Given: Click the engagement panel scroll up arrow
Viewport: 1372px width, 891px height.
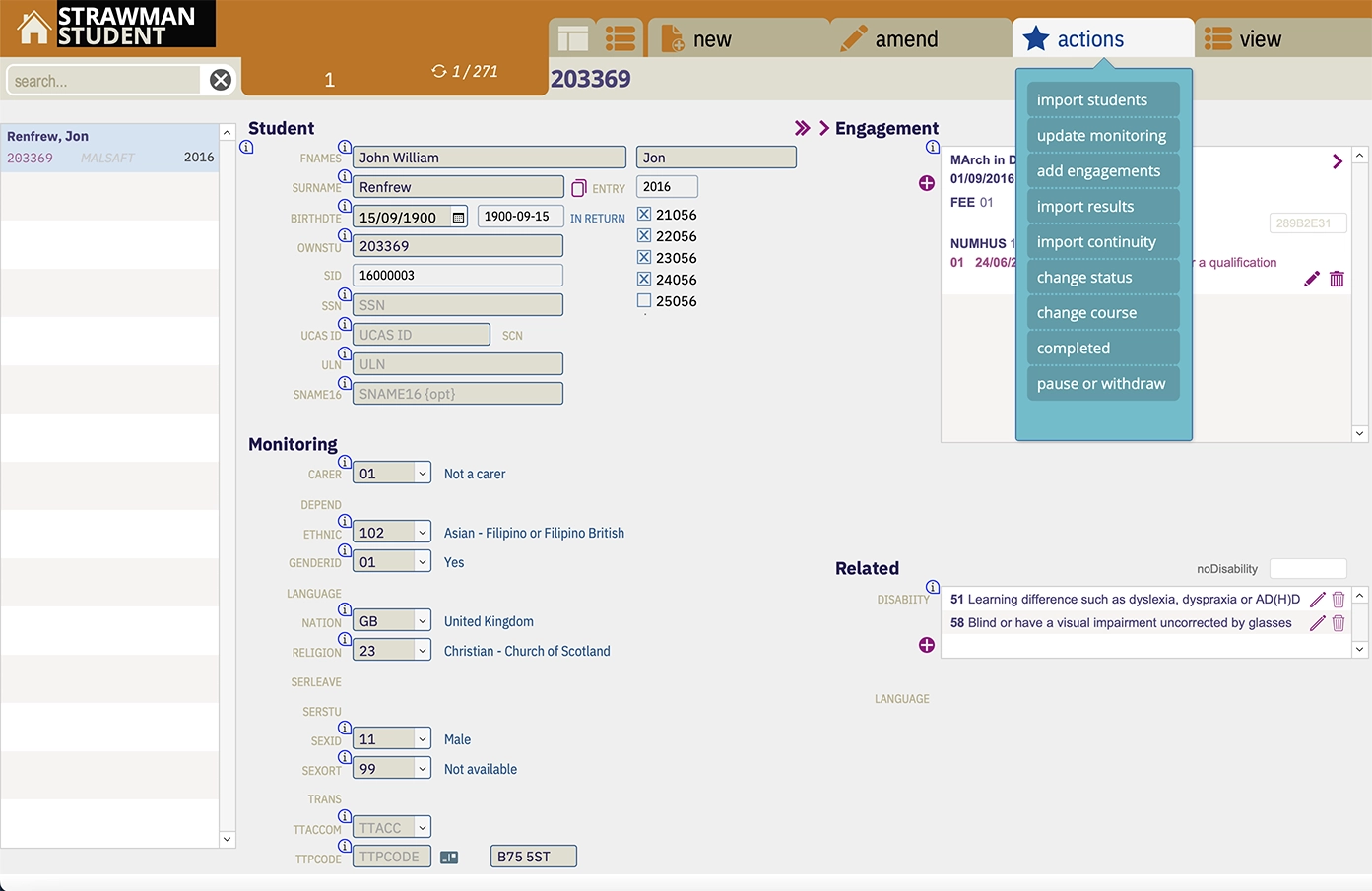Looking at the screenshot, I should point(1359,156).
